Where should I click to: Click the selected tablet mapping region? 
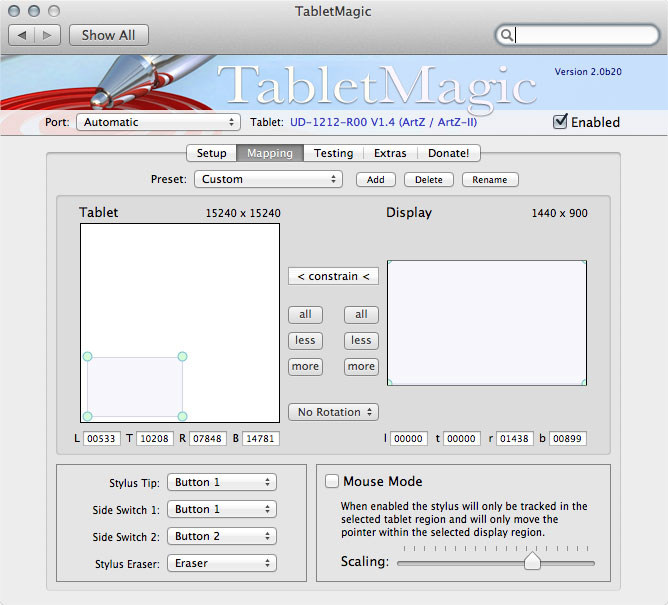tap(135, 386)
